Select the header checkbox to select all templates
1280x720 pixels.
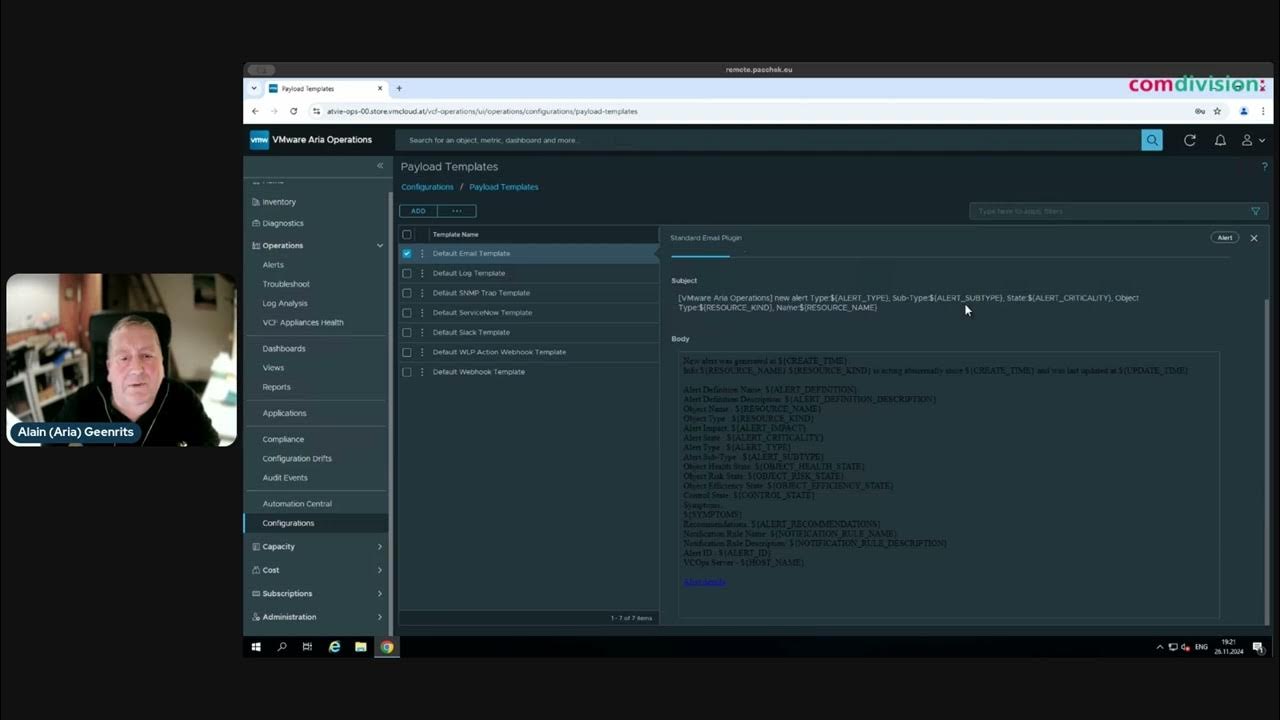(x=407, y=234)
